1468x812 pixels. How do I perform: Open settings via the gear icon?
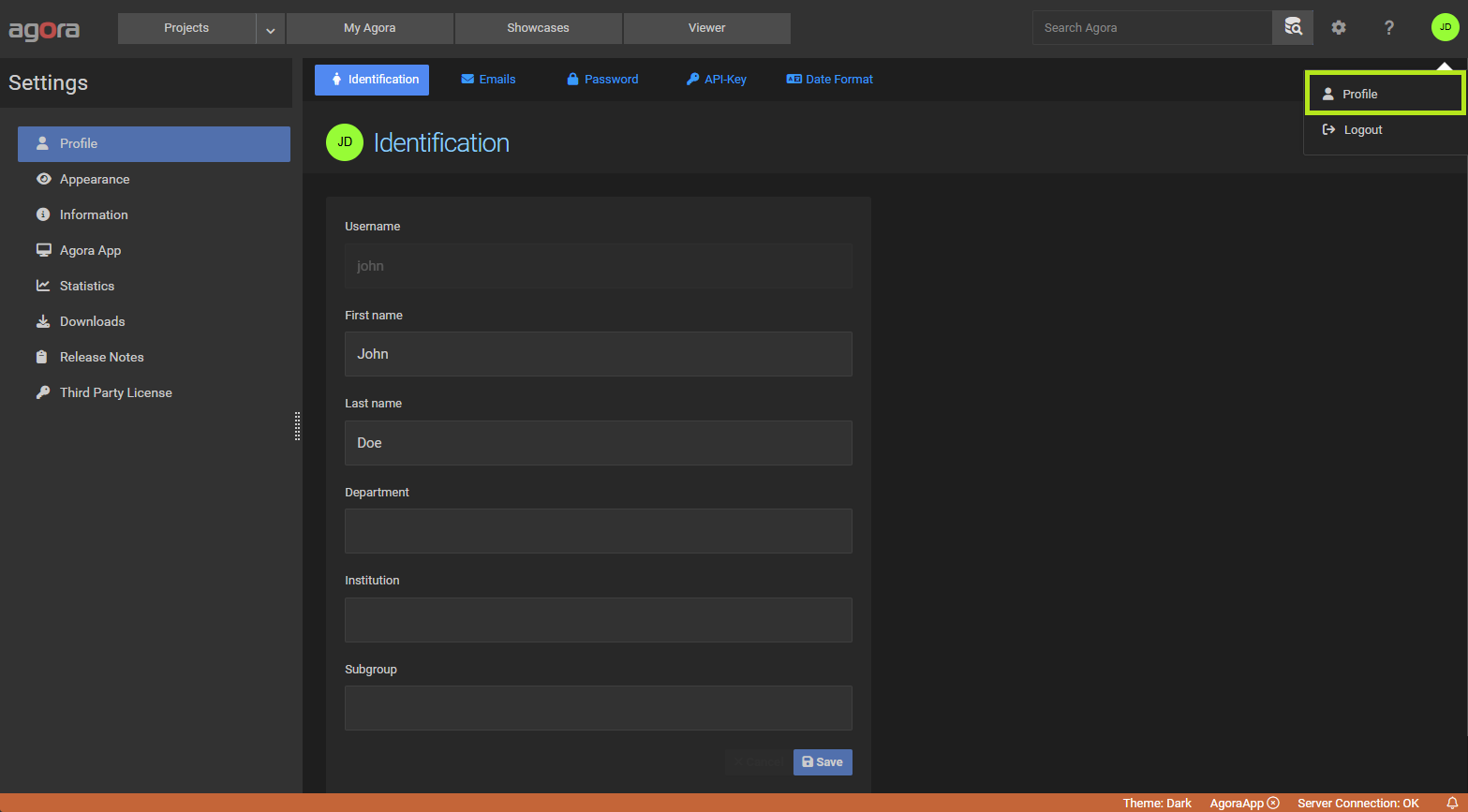coord(1339,28)
